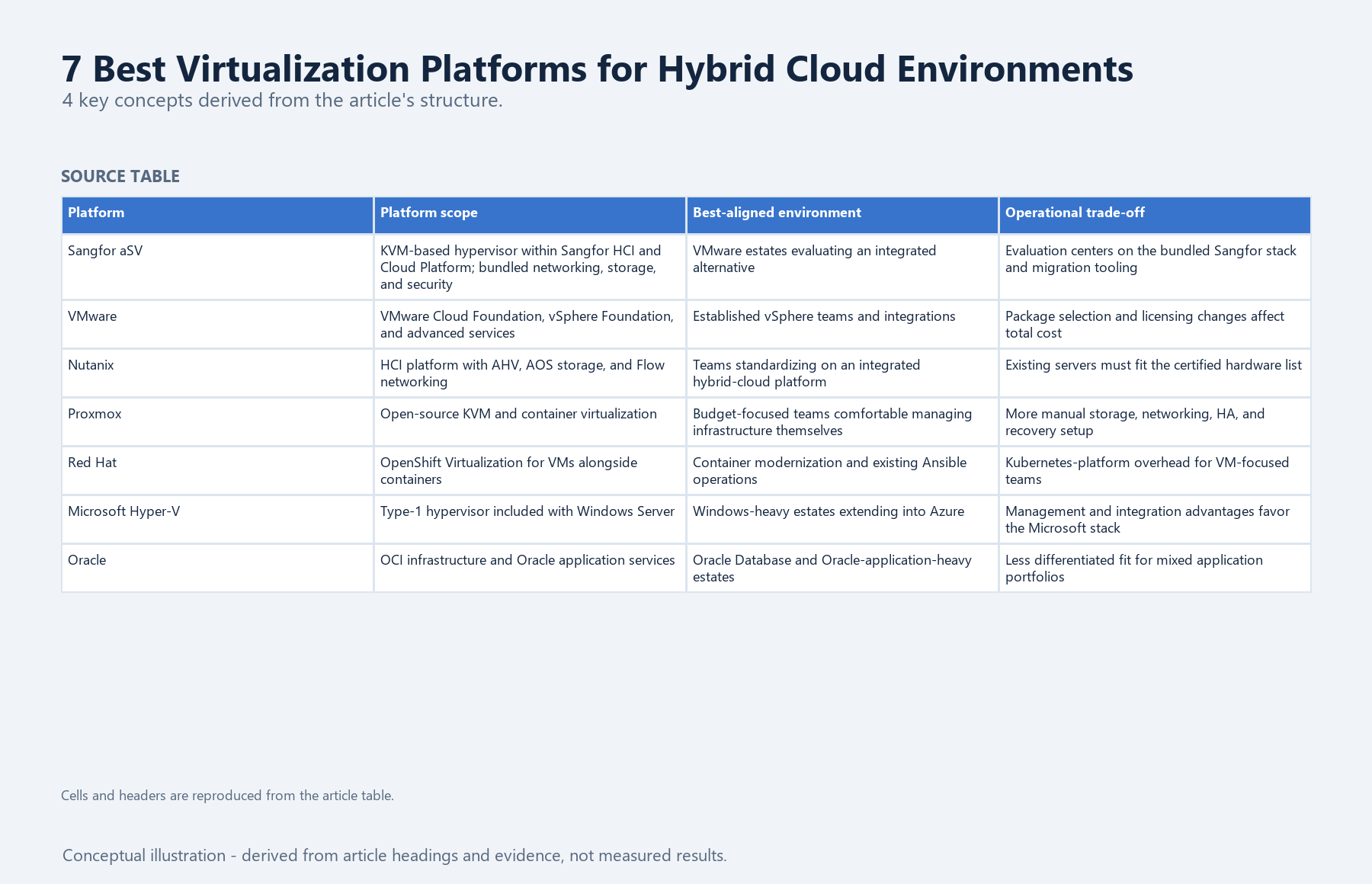Click 'Evaluation centers on the bundled Sangfor stack'
Image resolution: width=1372 pixels, height=884 pixels.
pos(1155,267)
